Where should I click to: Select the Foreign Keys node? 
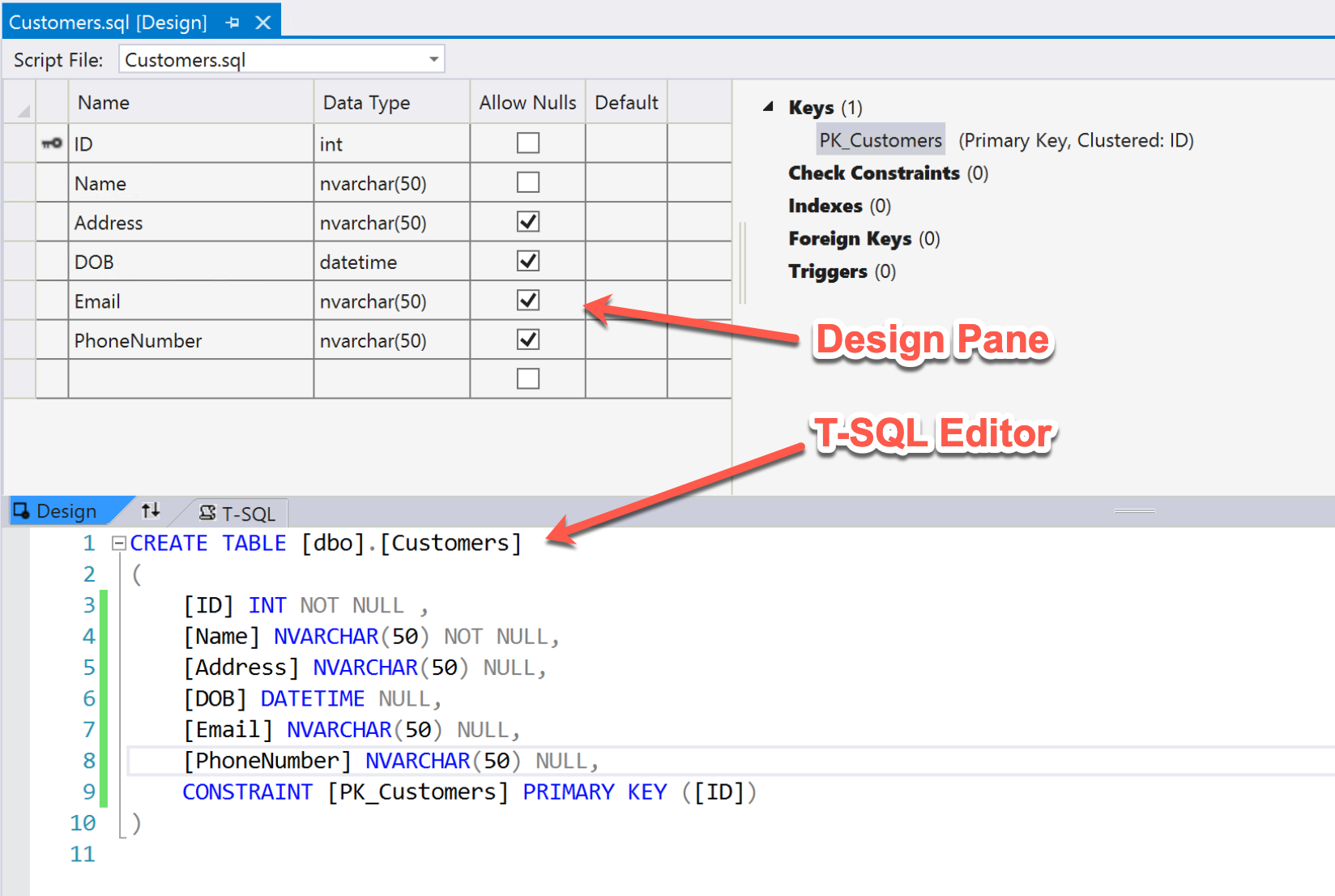(850, 238)
